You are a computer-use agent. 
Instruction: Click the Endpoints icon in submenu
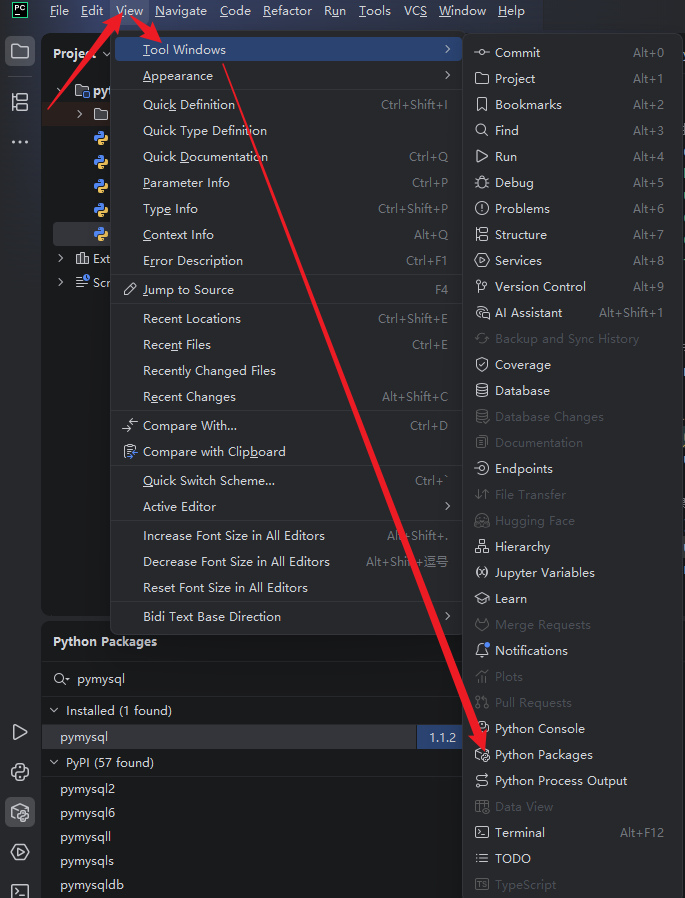click(x=482, y=468)
